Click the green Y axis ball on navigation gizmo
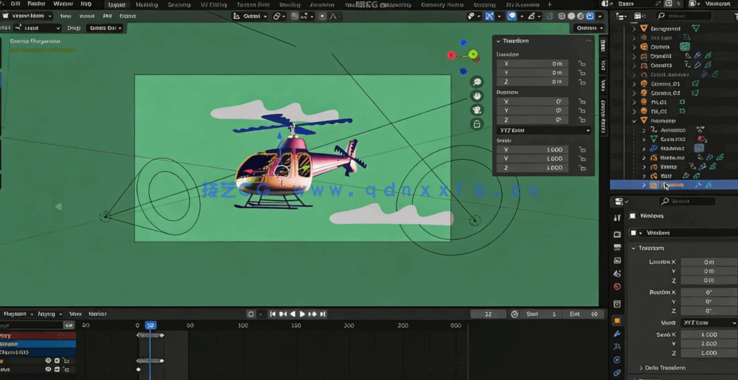This screenshot has height=380, width=738. click(473, 54)
